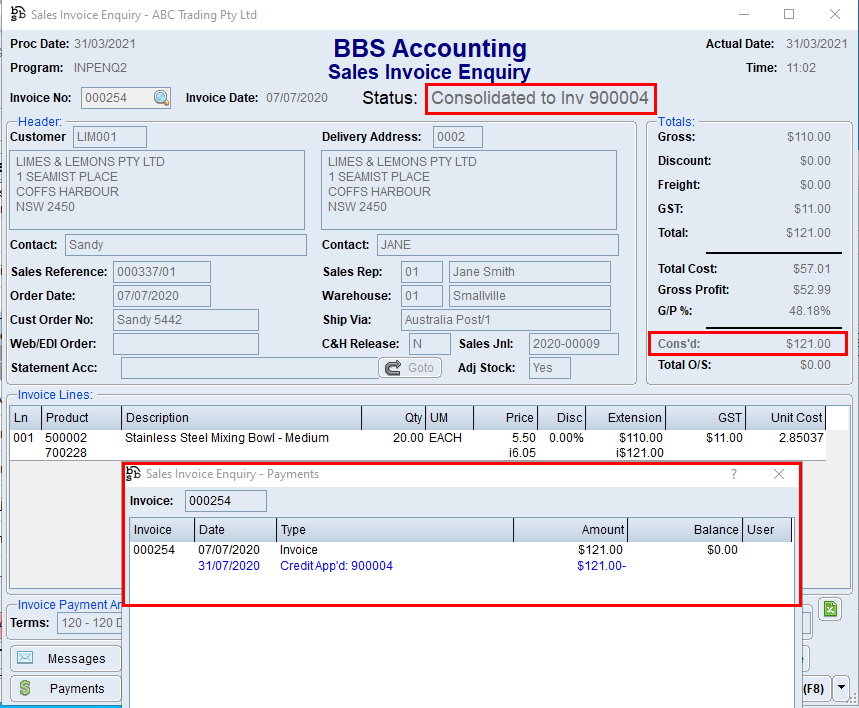Toggle the Adj Stock Yes field

[549, 367]
